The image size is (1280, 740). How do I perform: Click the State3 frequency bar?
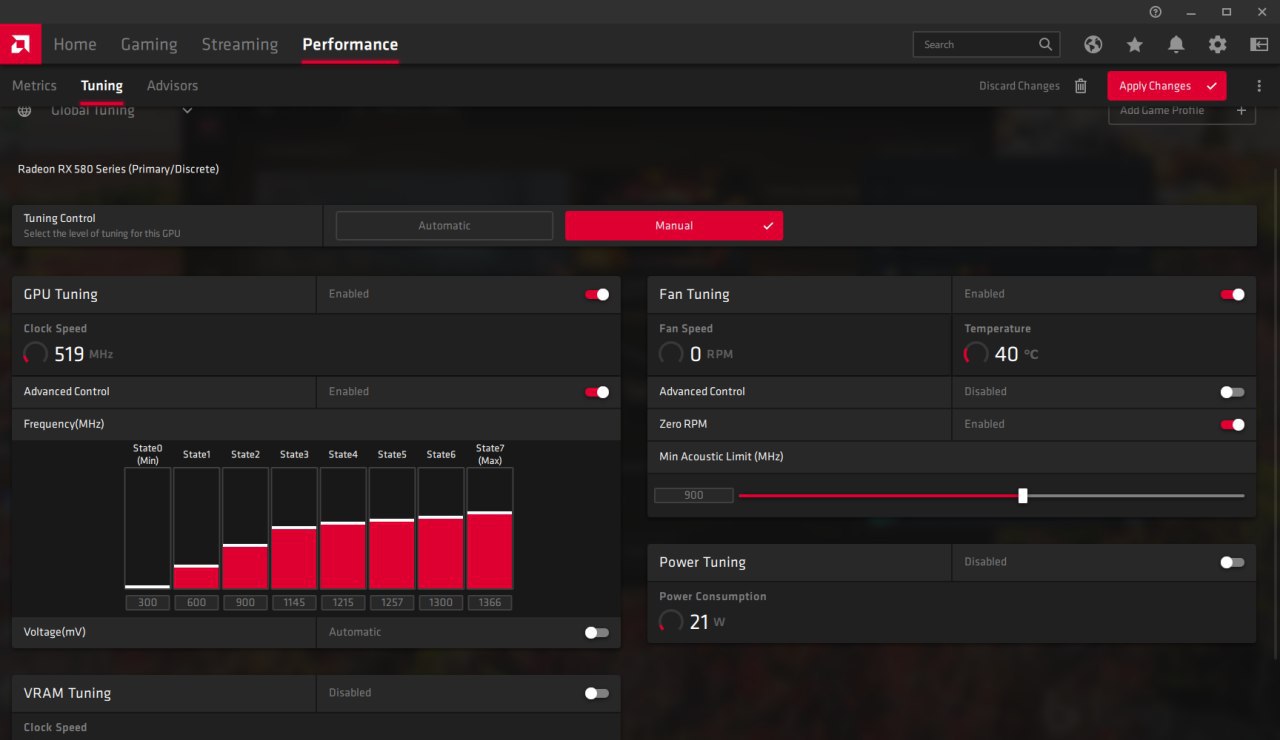(x=294, y=528)
